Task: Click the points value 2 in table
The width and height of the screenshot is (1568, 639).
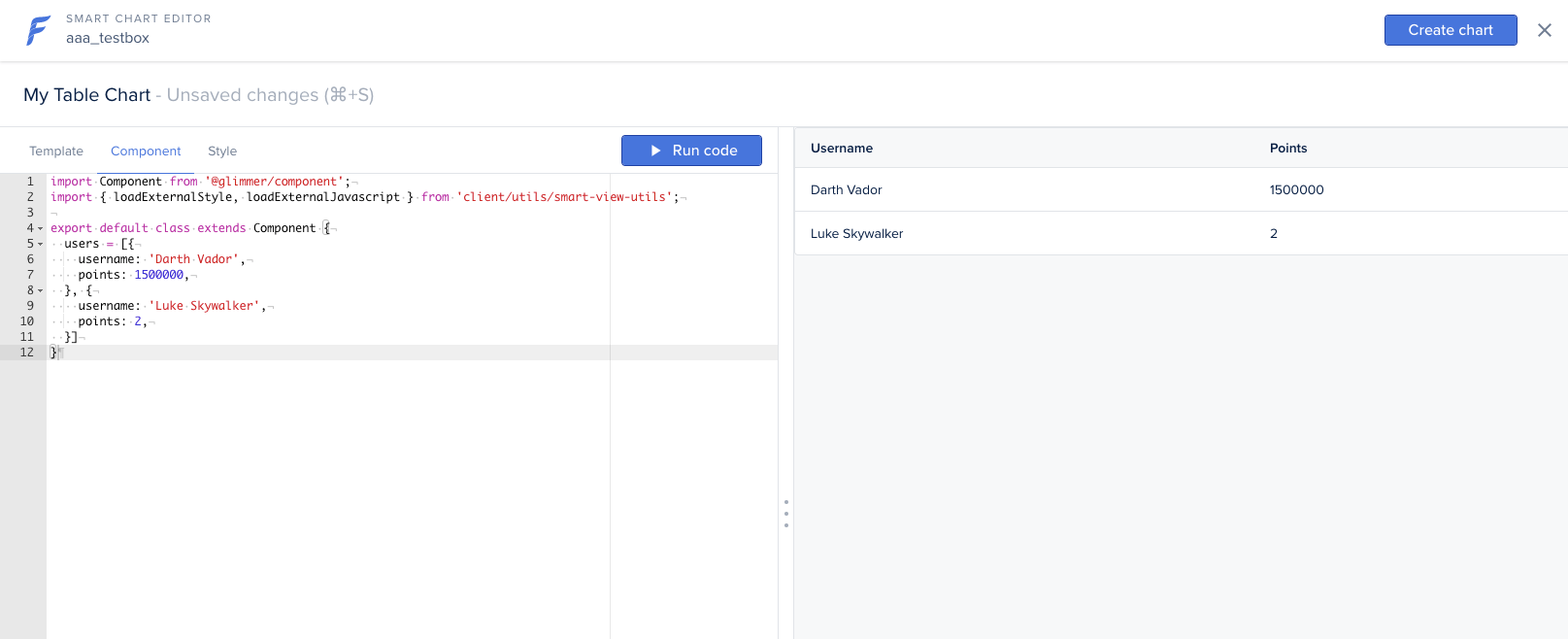Action: tap(1274, 233)
